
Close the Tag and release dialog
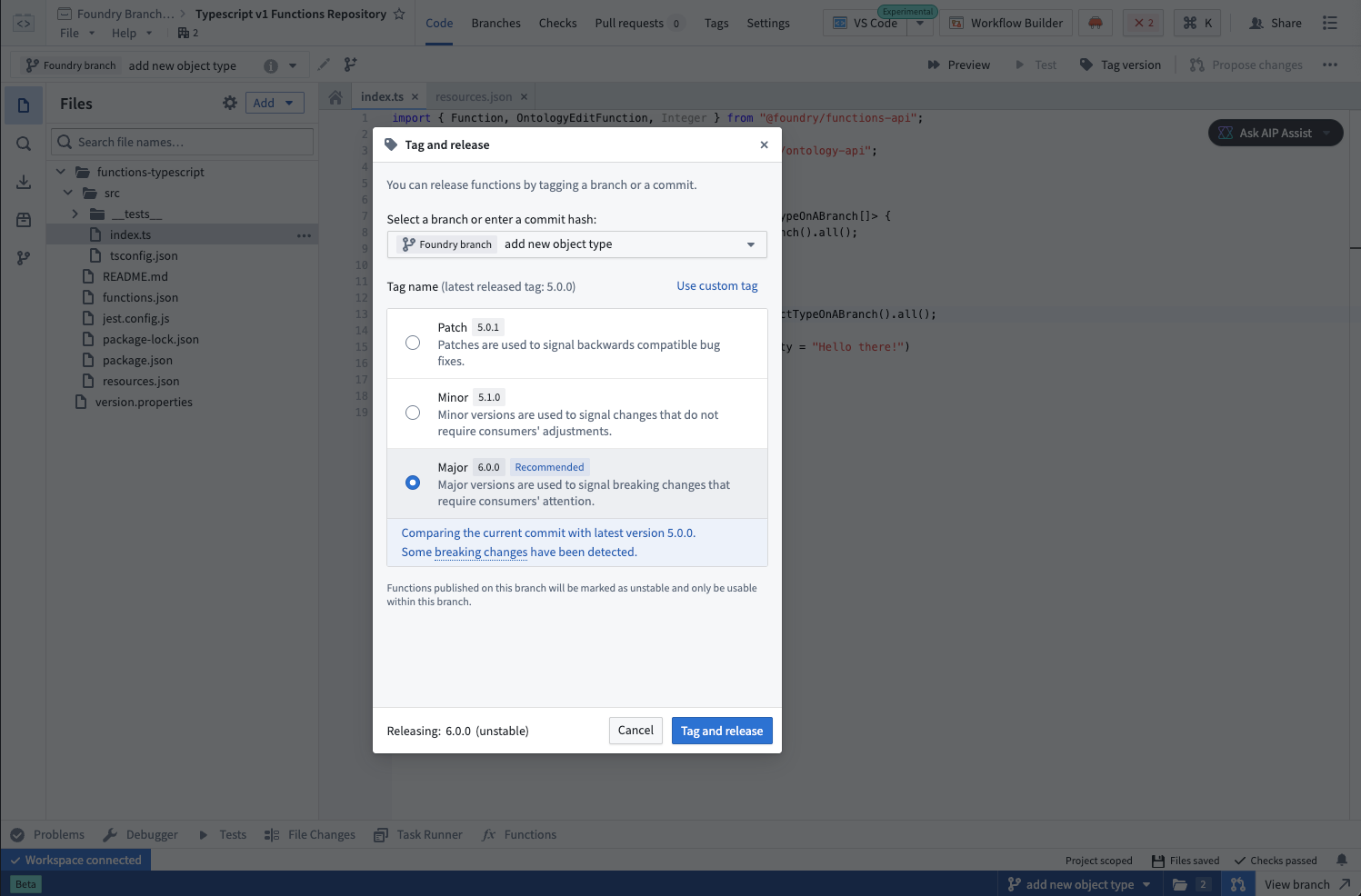(764, 144)
